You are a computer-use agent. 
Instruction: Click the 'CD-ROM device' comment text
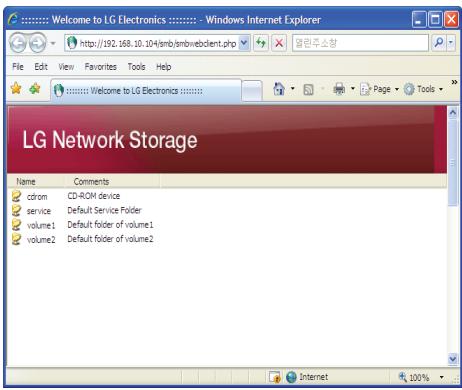coord(94,196)
